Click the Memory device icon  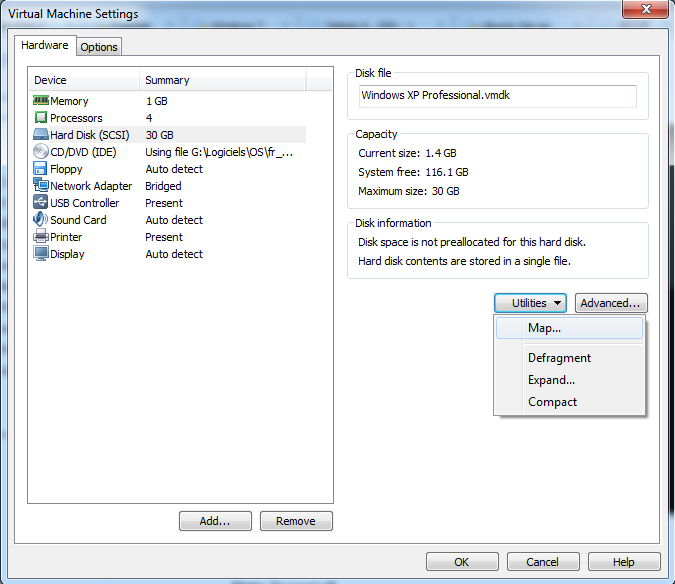(41, 101)
